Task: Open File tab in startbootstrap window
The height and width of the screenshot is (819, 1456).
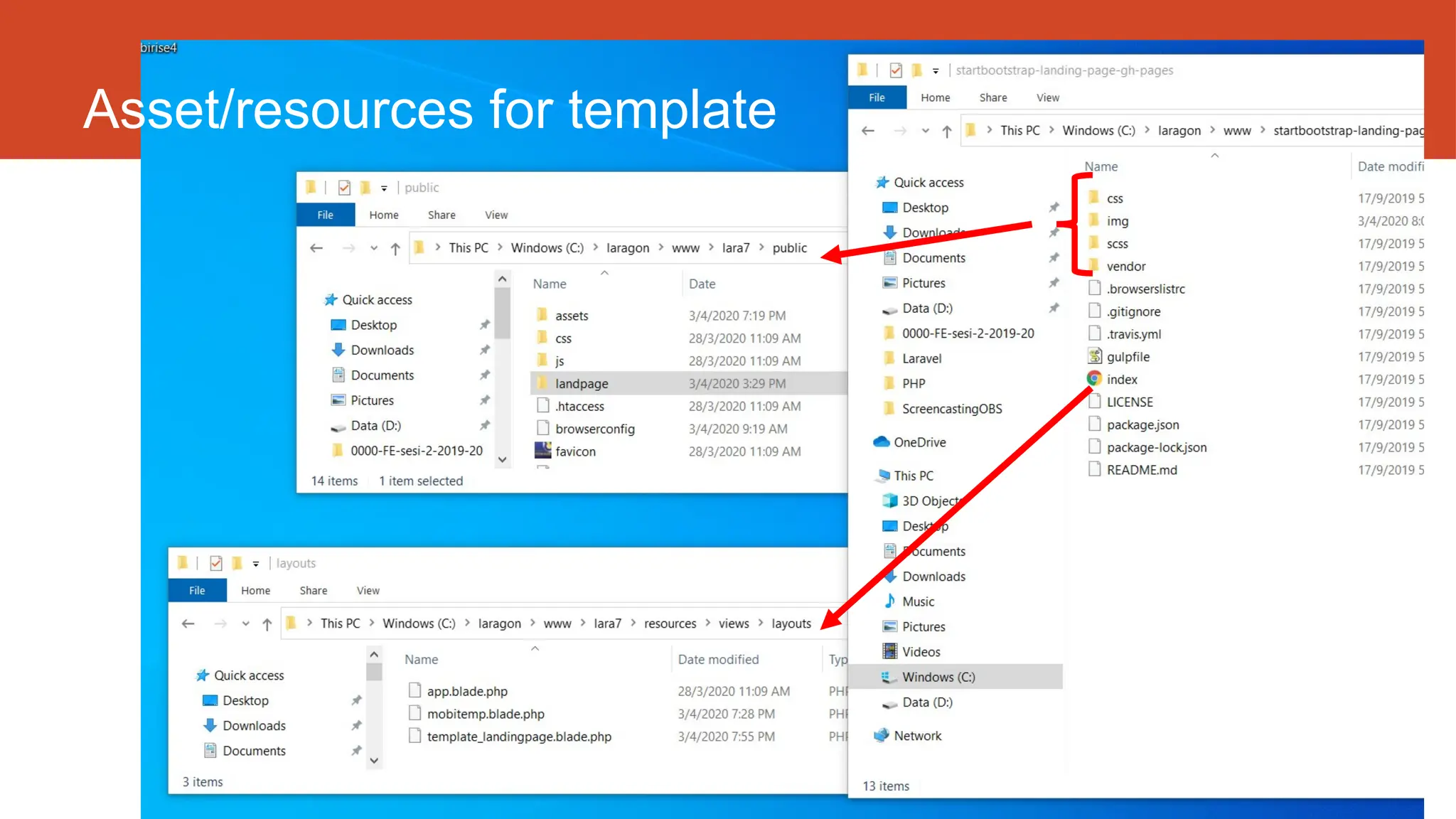Action: point(877,97)
